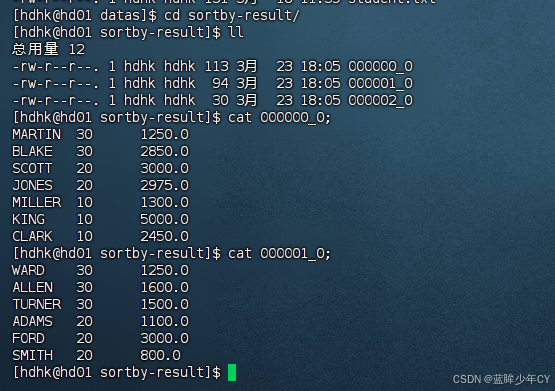Click the salary value 1500.0
The width and height of the screenshot is (555, 391).
point(165,304)
